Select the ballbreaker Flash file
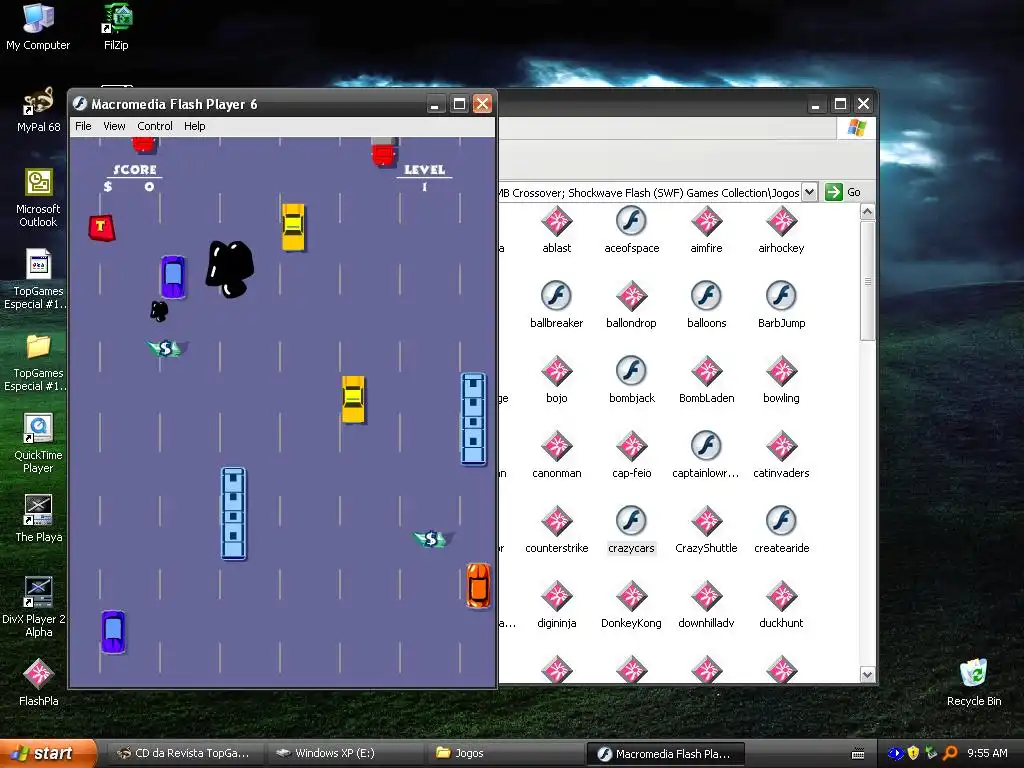 (x=556, y=296)
